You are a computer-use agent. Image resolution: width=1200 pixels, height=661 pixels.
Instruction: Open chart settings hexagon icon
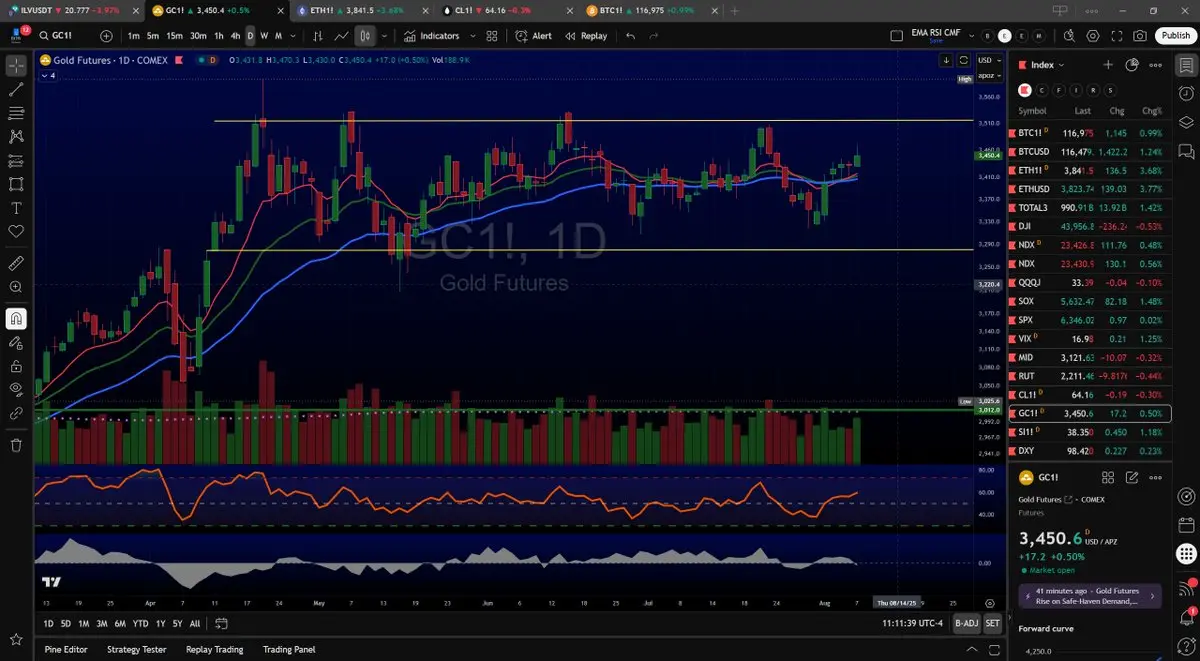(1093, 36)
